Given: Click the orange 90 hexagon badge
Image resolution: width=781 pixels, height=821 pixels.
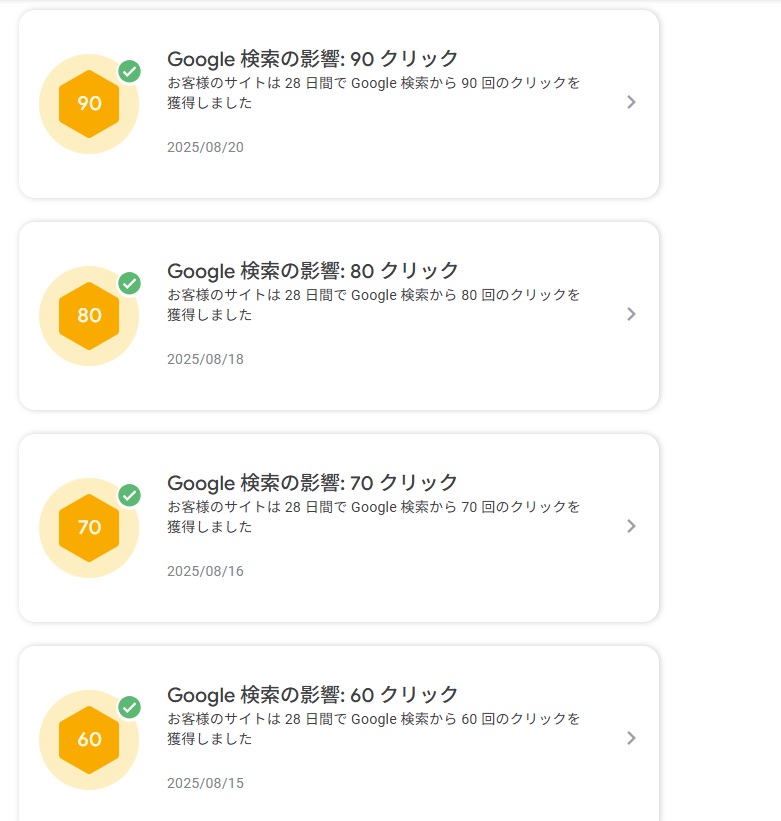Looking at the screenshot, I should click(89, 104).
